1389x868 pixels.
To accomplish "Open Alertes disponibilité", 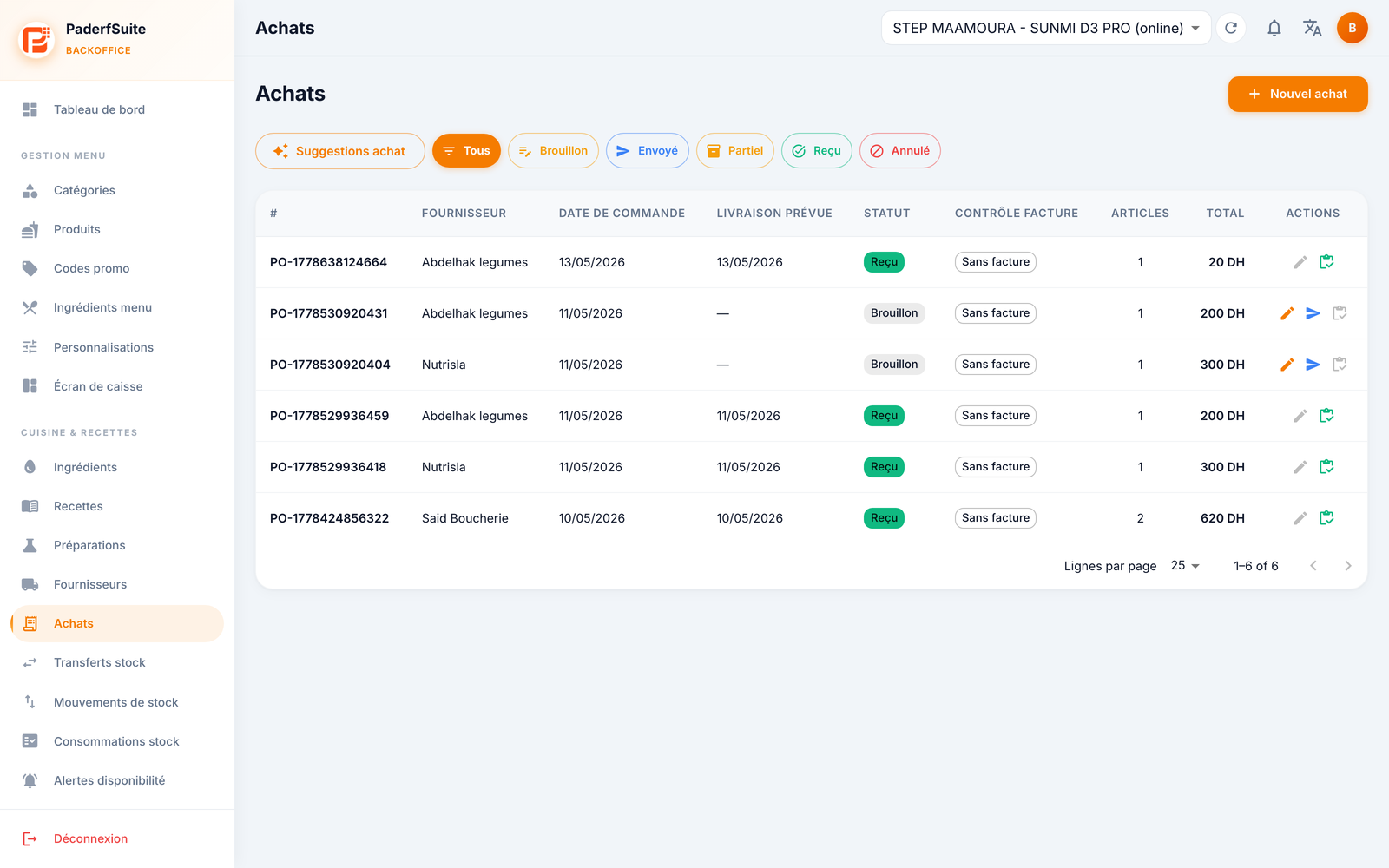I will [117, 780].
